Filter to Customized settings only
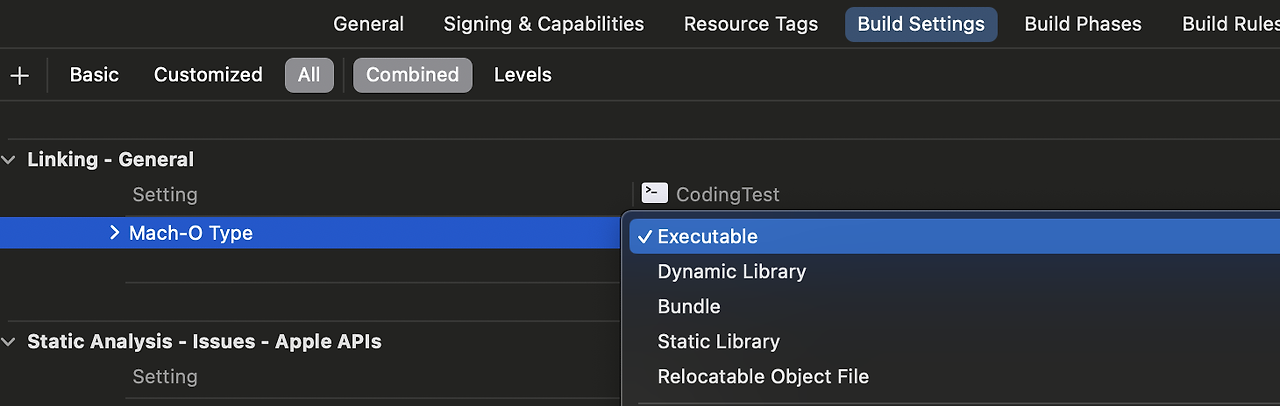This screenshot has height=406, width=1280. 208,75
